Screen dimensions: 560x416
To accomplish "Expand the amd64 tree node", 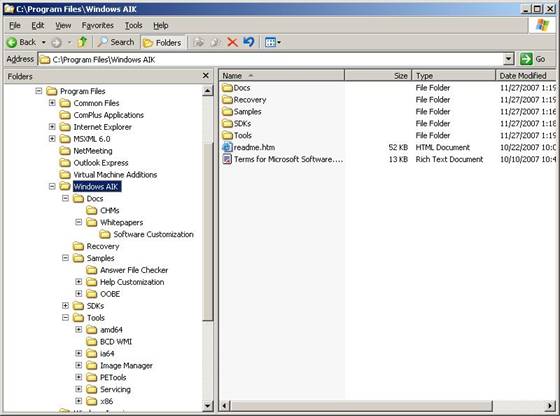I will (79, 330).
